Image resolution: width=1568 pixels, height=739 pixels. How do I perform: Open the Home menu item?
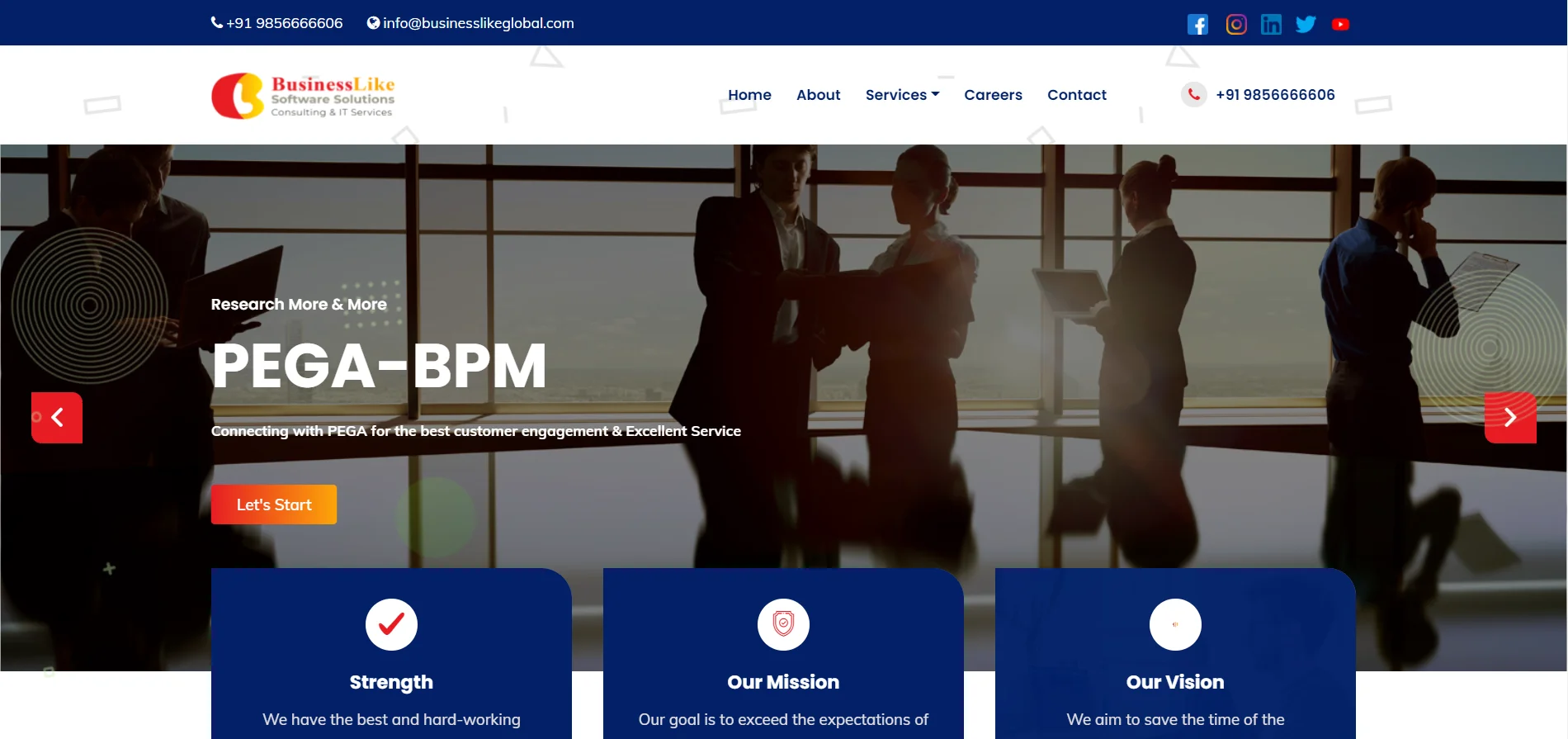pos(749,95)
